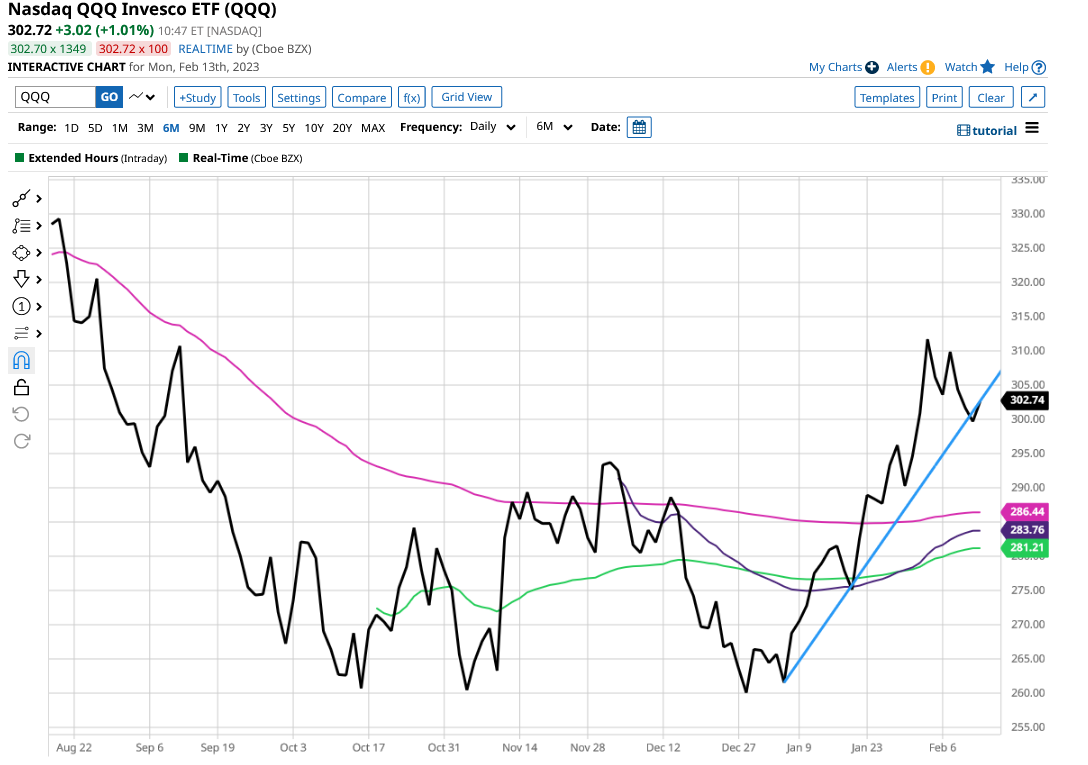This screenshot has width=1088, height=765.
Task: Switch range to 10Y
Action: pos(314,128)
